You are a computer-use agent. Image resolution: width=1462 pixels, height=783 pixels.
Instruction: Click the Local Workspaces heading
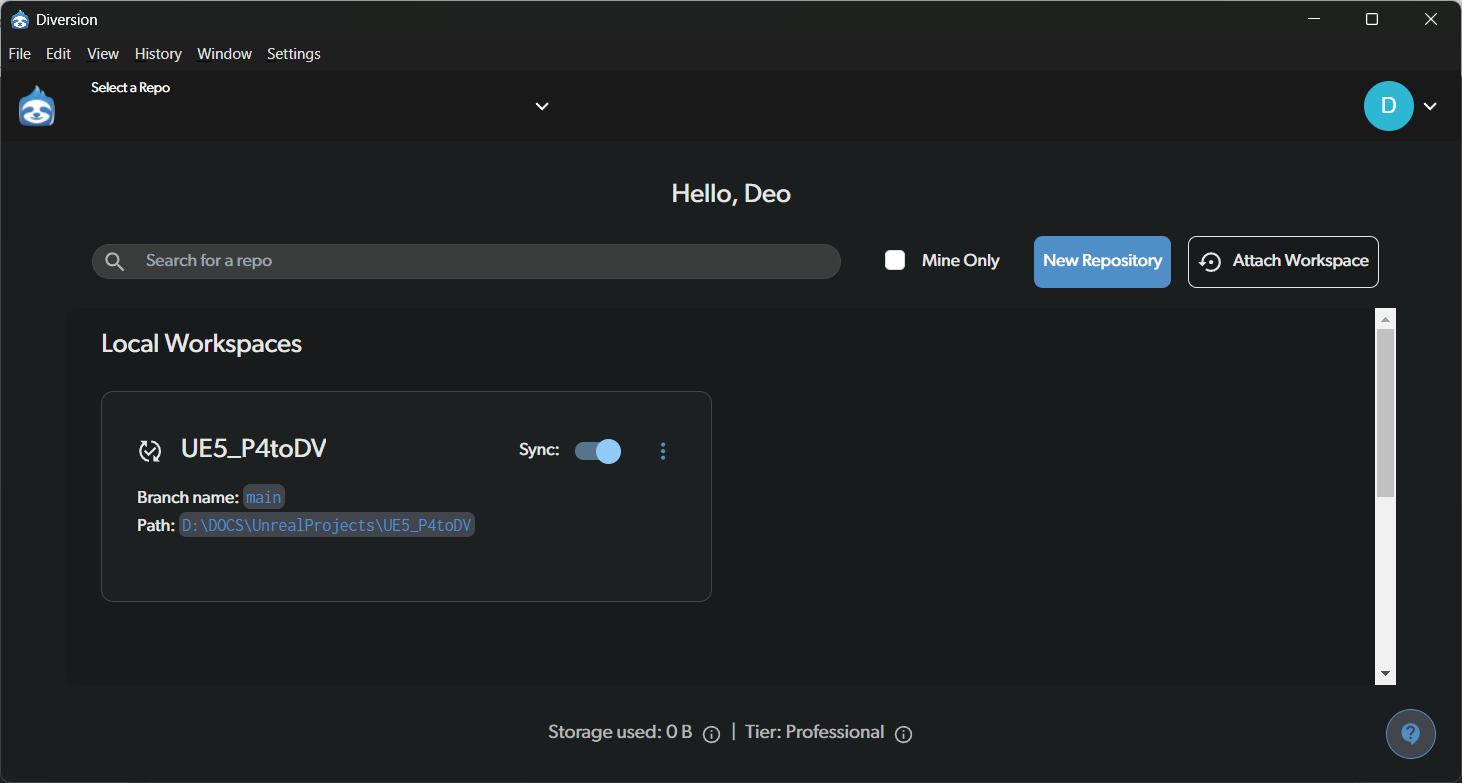click(x=202, y=344)
